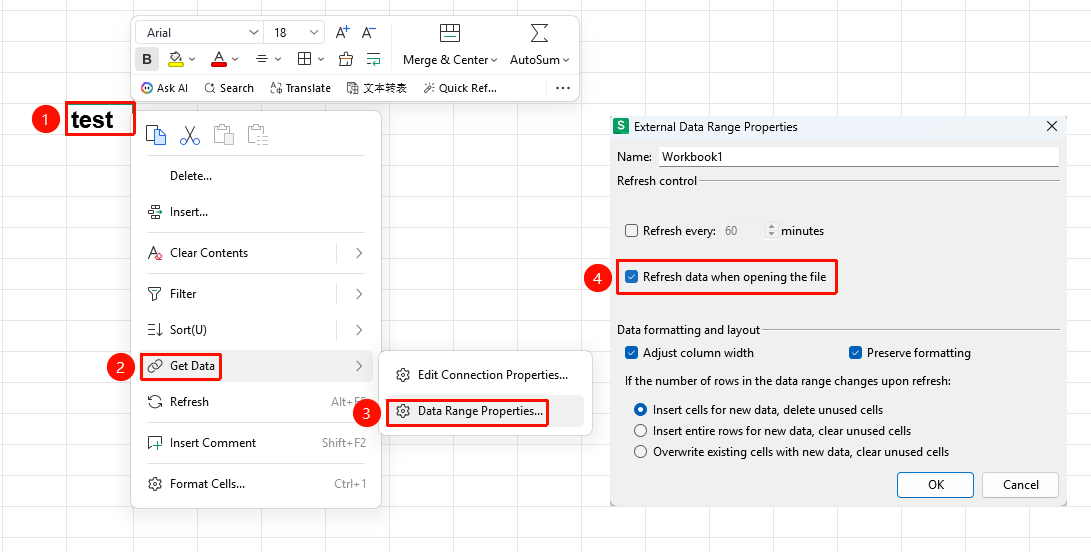Click the Quick Ref... tool

pos(460,88)
